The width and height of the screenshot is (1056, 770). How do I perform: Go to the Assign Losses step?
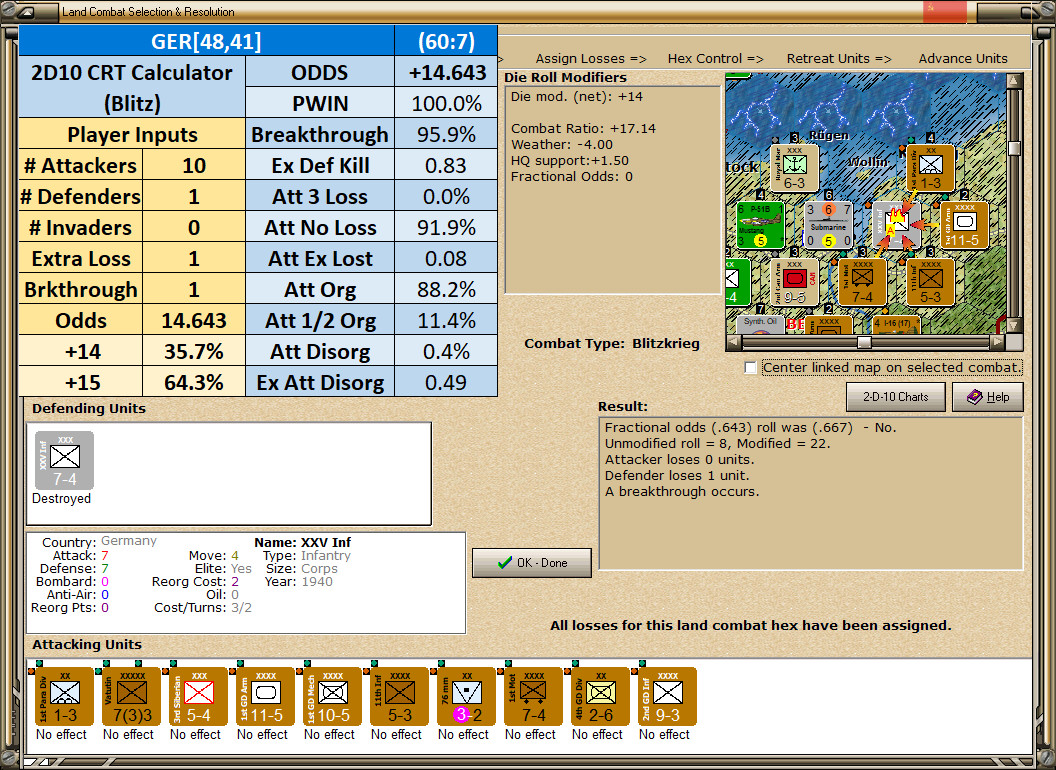pos(591,59)
